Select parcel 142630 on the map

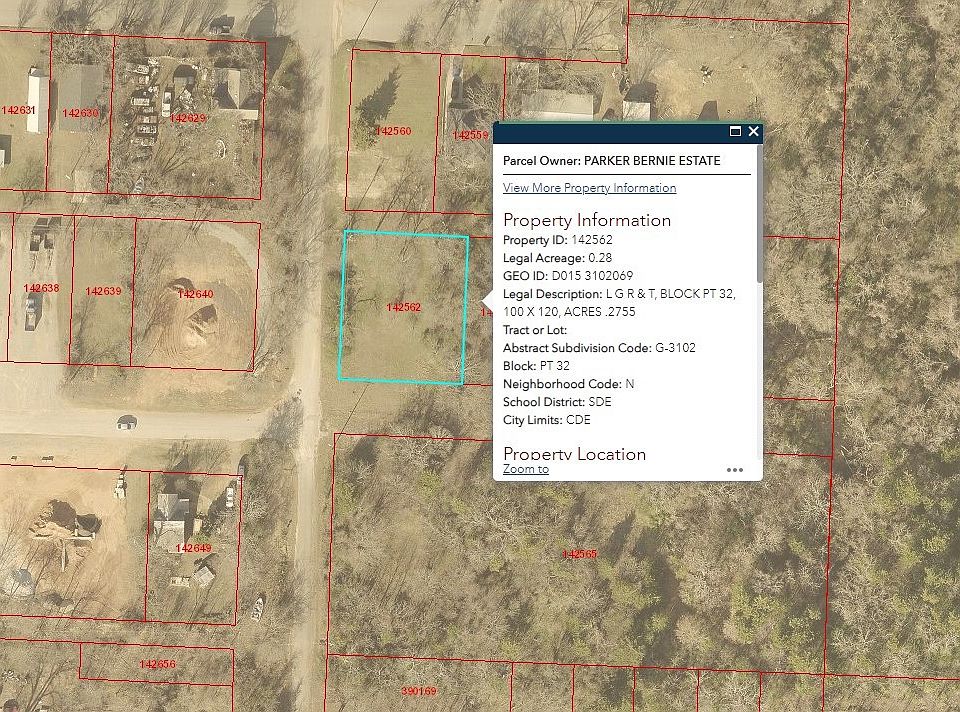point(80,113)
